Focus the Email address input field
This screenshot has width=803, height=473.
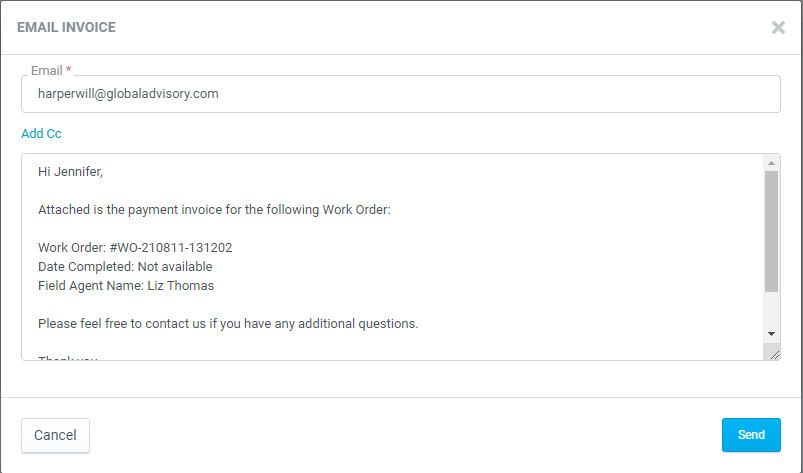[400, 94]
